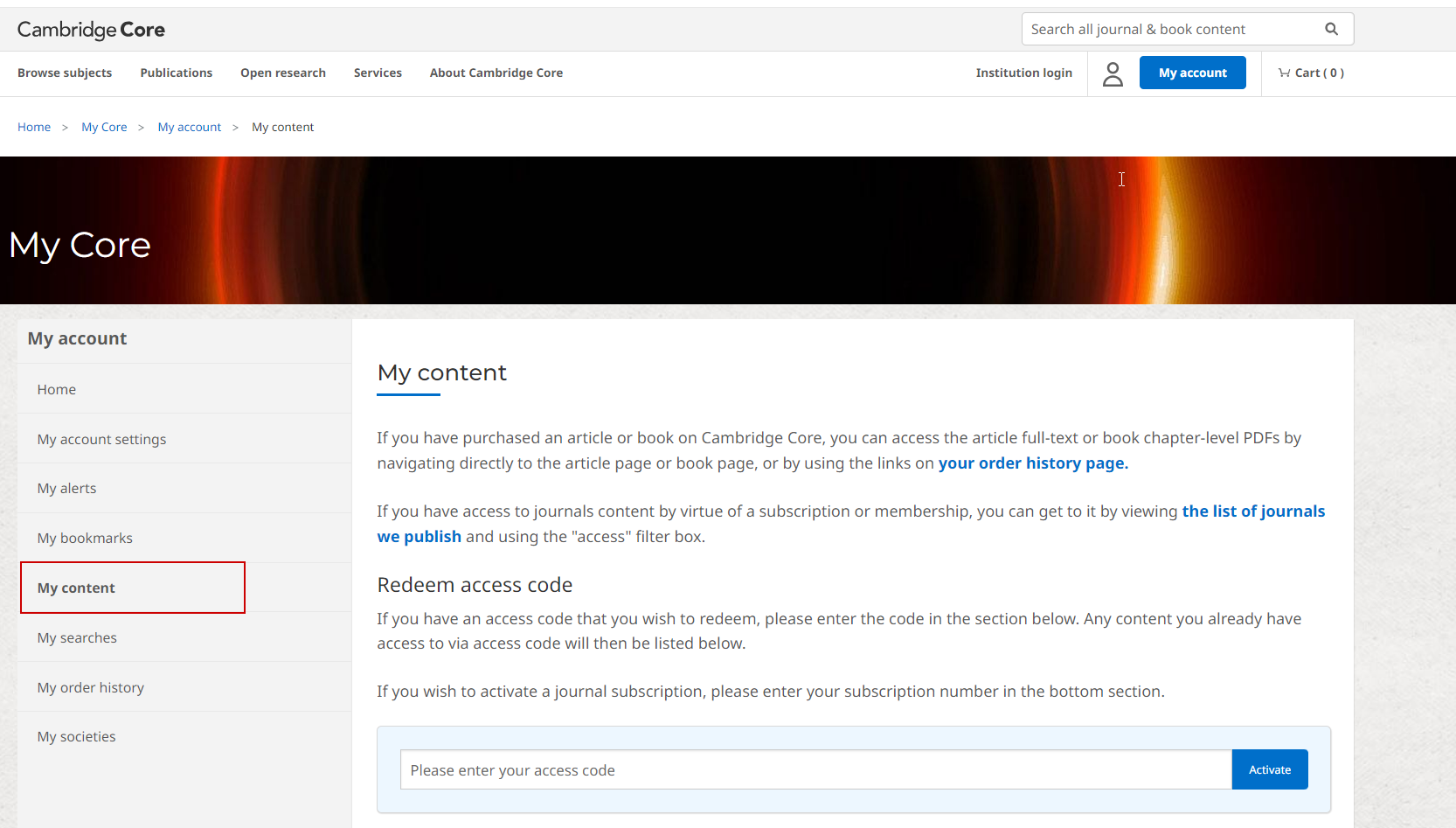Select My bookmarks in the sidebar

coord(85,538)
